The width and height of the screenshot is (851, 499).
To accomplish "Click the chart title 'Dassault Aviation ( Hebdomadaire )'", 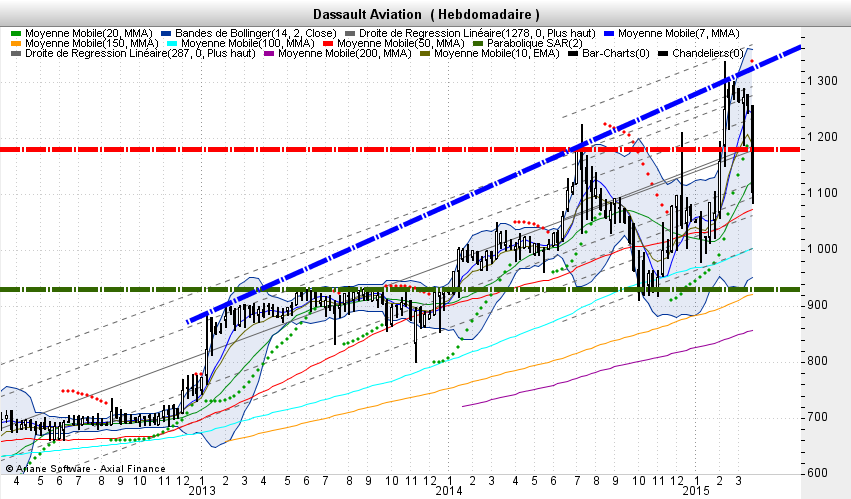I will click(426, 15).
